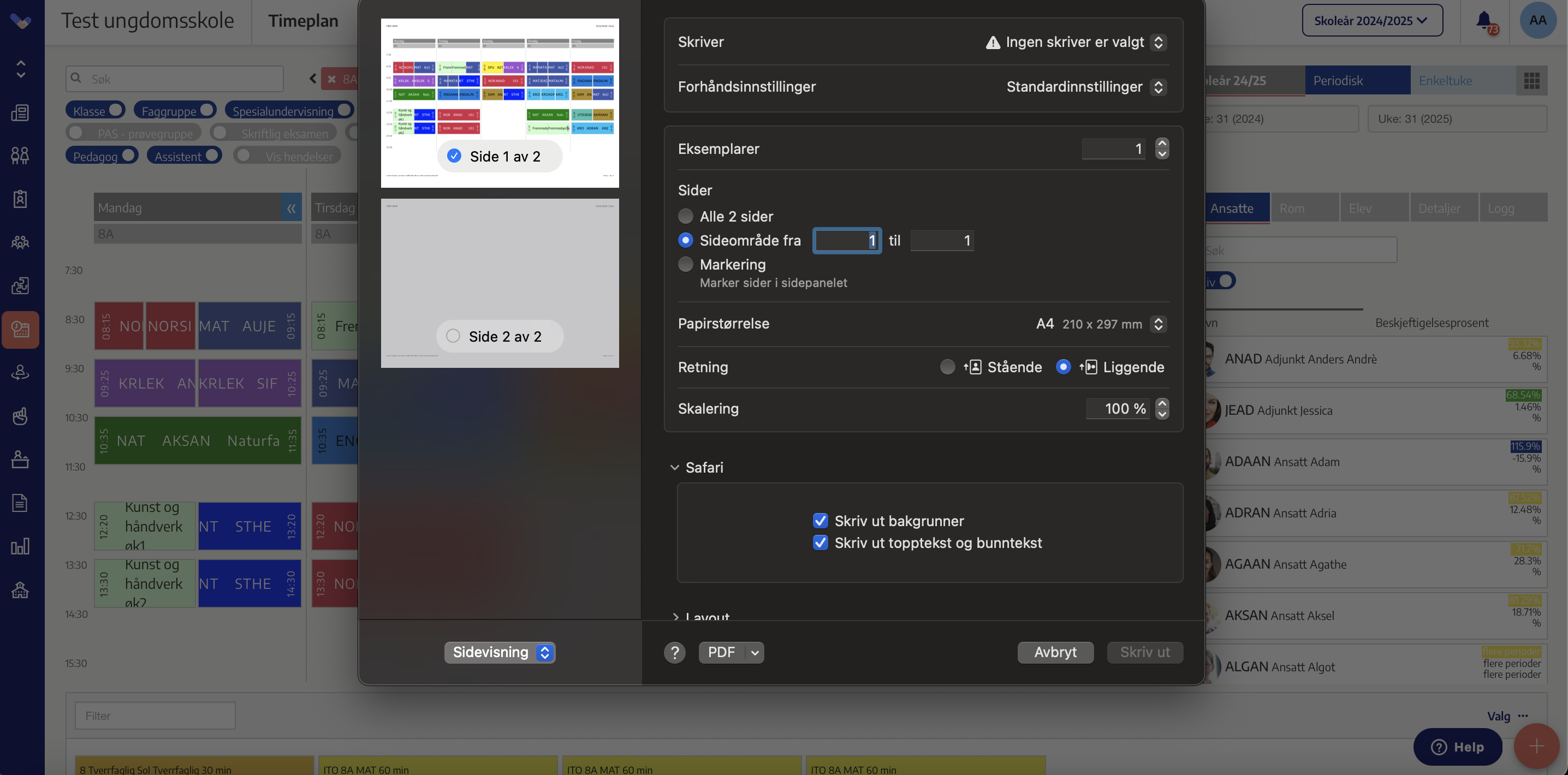Click the previous arrow beside the 8A tag

click(x=313, y=79)
